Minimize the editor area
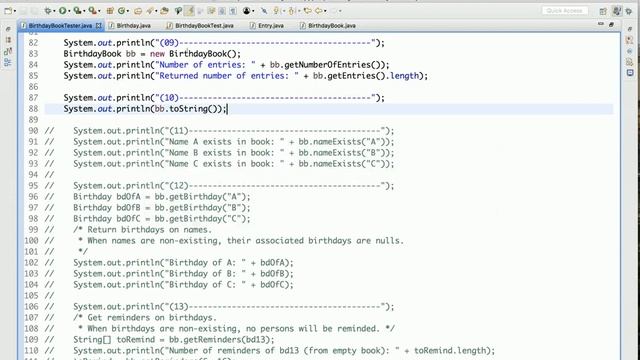640x360 pixels. [600, 24]
